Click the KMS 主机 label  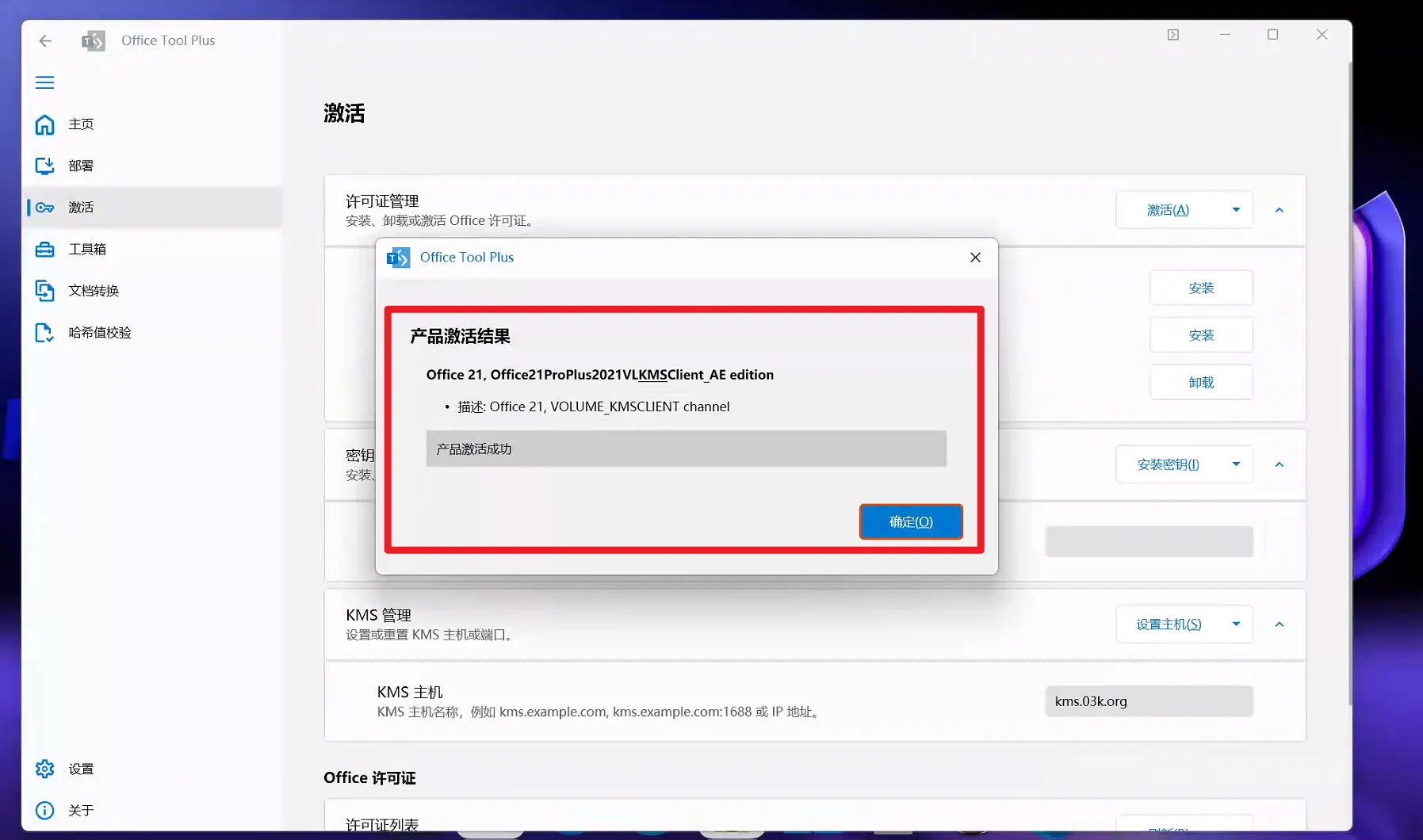[x=410, y=692]
